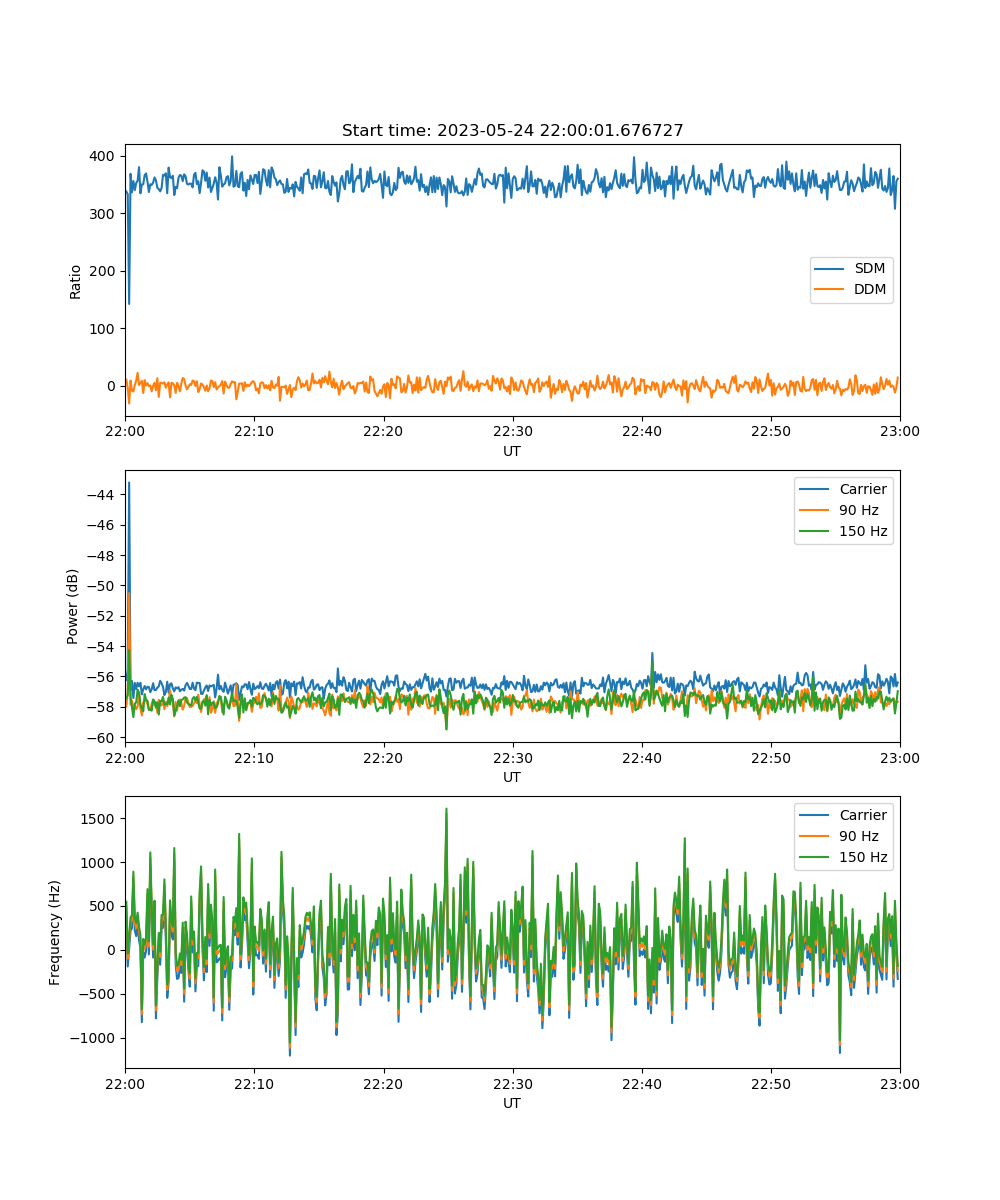Click the '200' tick on the Ratio axis
The height and width of the screenshot is (1200, 1000).
point(104,271)
